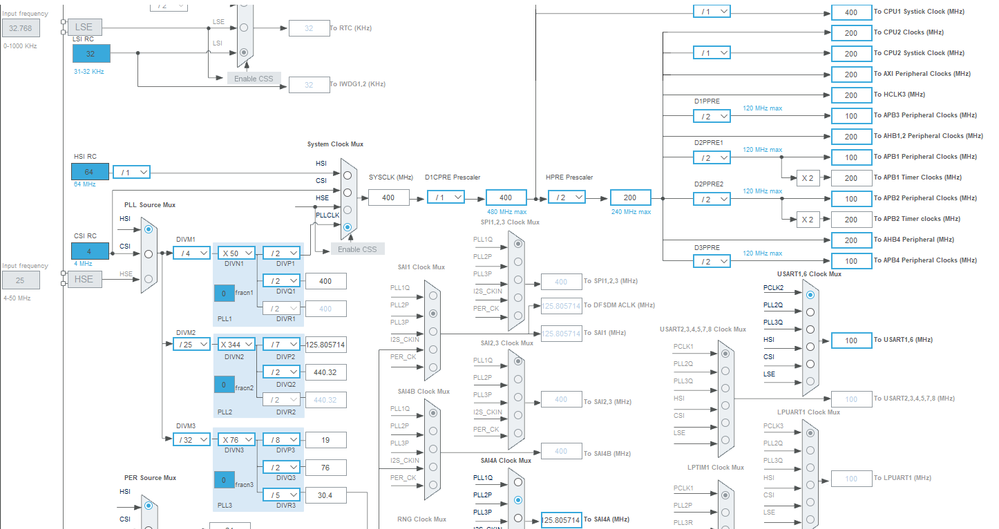Click the LSE oscillator block

tap(84, 27)
